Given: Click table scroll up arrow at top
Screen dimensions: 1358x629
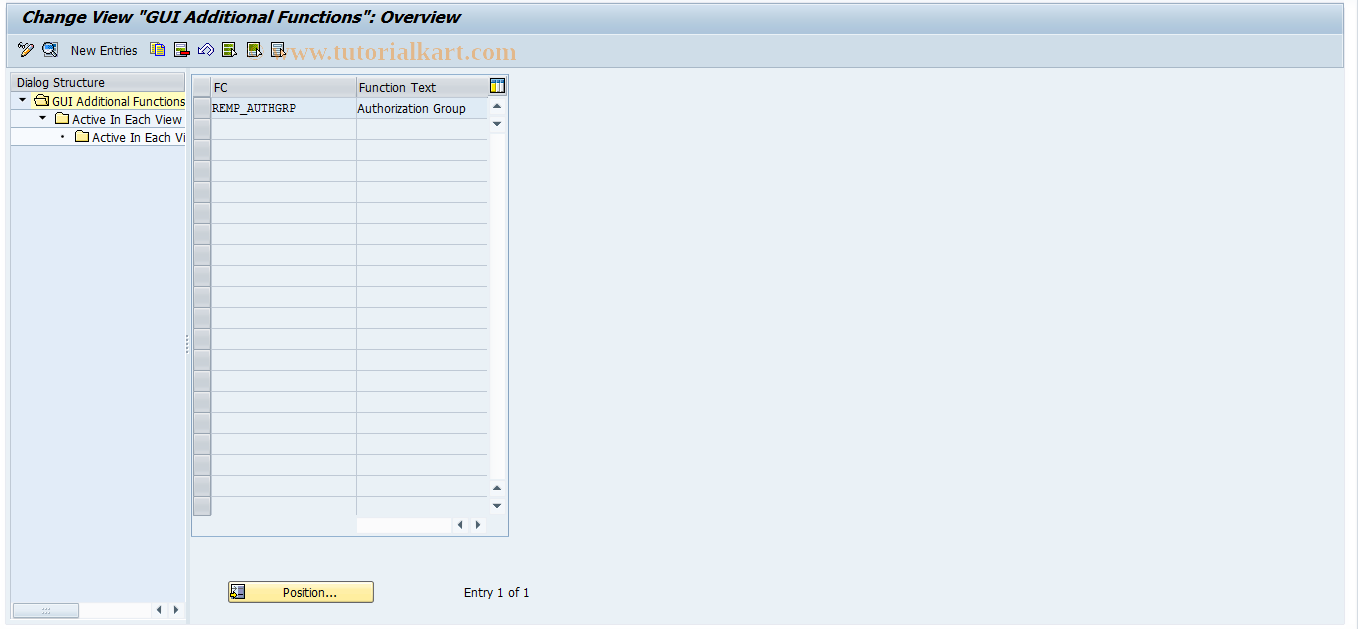Looking at the screenshot, I should coord(497,106).
